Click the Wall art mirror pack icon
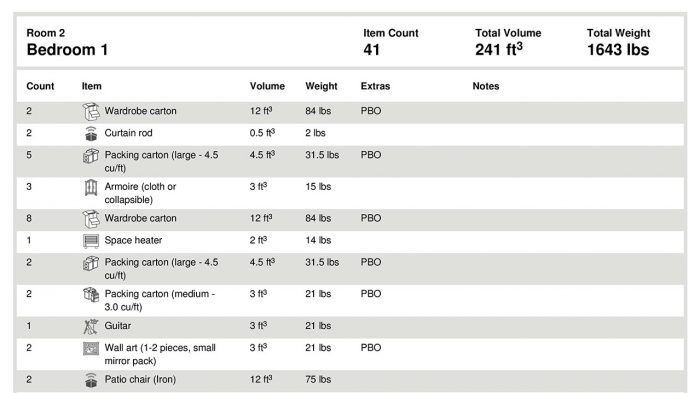 click(91, 348)
